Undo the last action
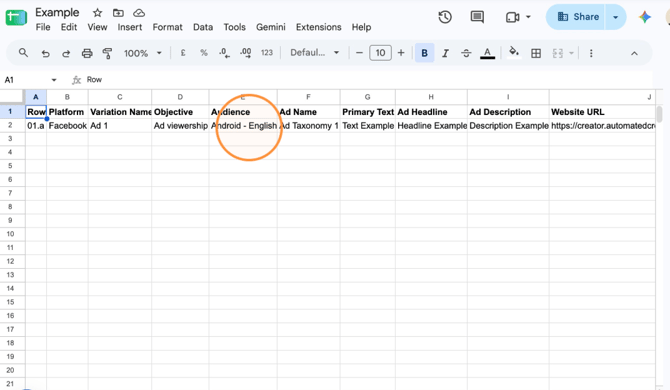This screenshot has height=390, width=670. pyautogui.click(x=45, y=53)
